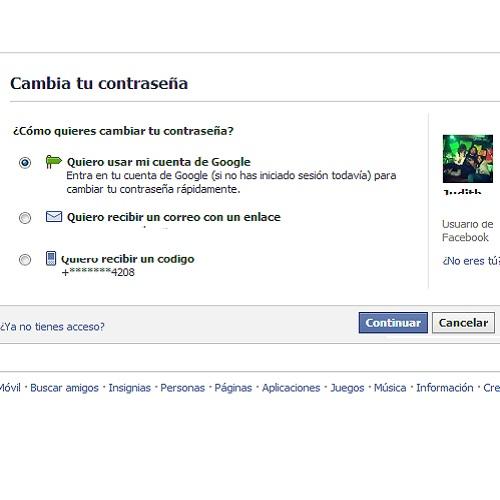Open the Juegos footer link

347,388
